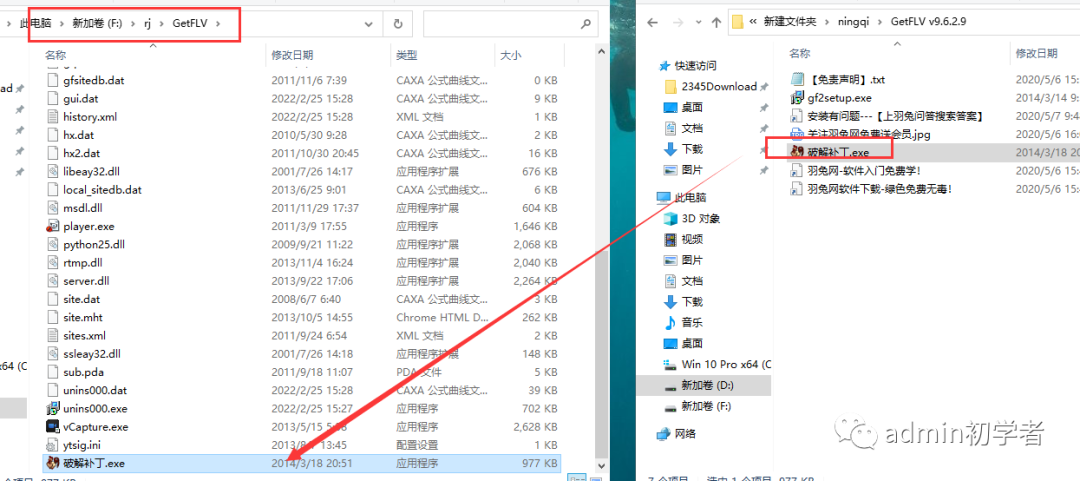Click ningqi breadcrumb in right window

coord(854,22)
